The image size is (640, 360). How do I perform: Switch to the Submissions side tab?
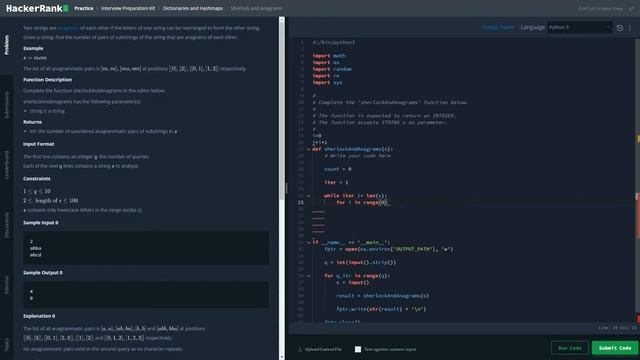coord(7,105)
